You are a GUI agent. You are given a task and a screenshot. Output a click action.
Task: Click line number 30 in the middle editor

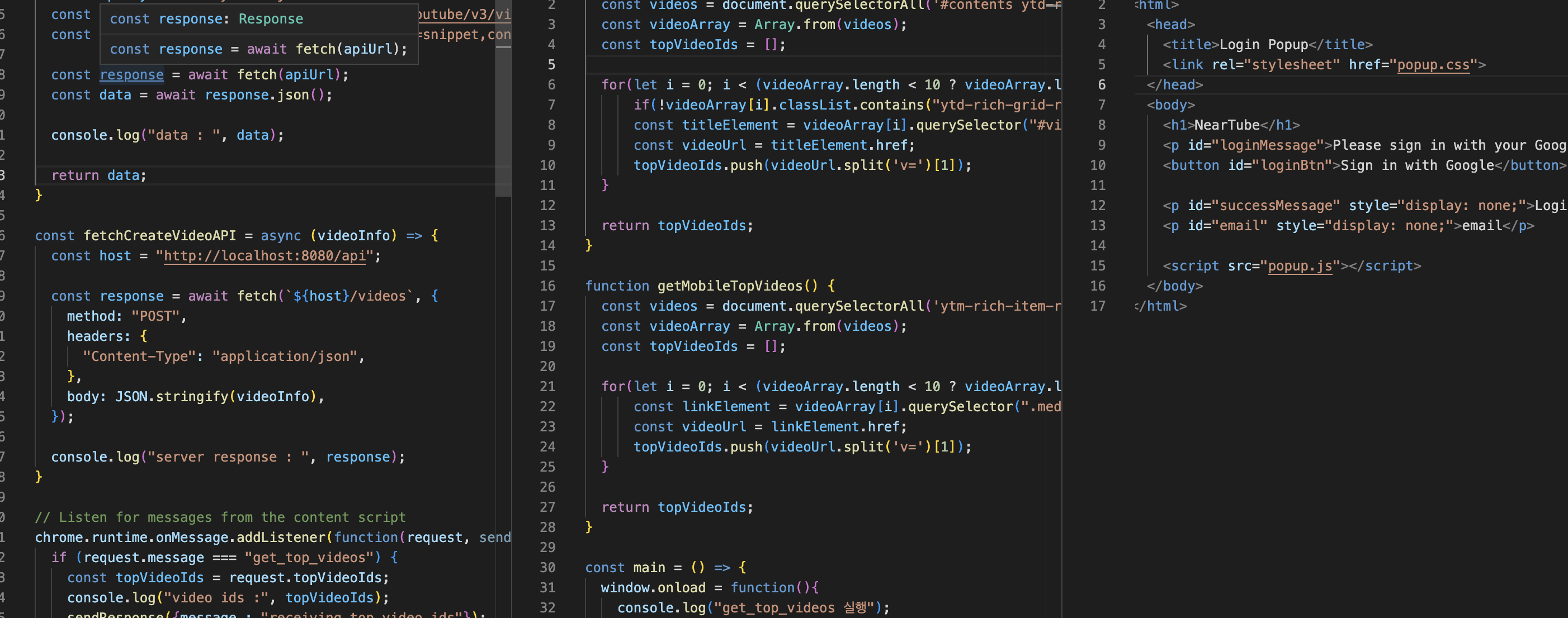(x=547, y=568)
